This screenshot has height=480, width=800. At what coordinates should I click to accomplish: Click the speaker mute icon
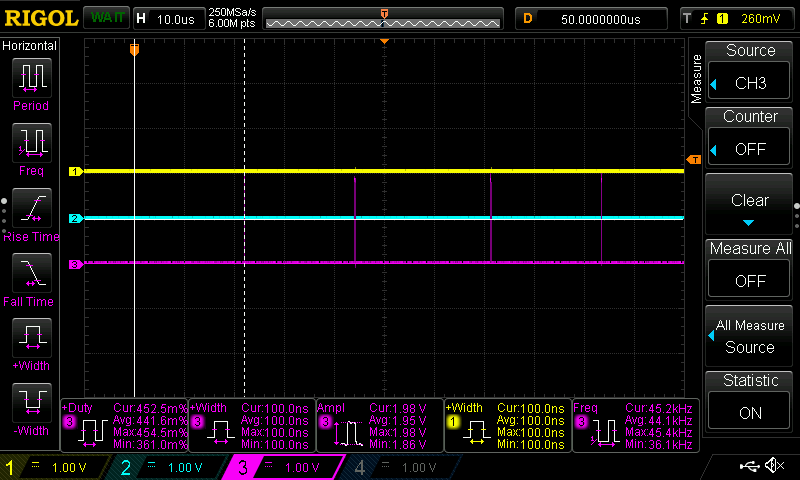click(774, 466)
